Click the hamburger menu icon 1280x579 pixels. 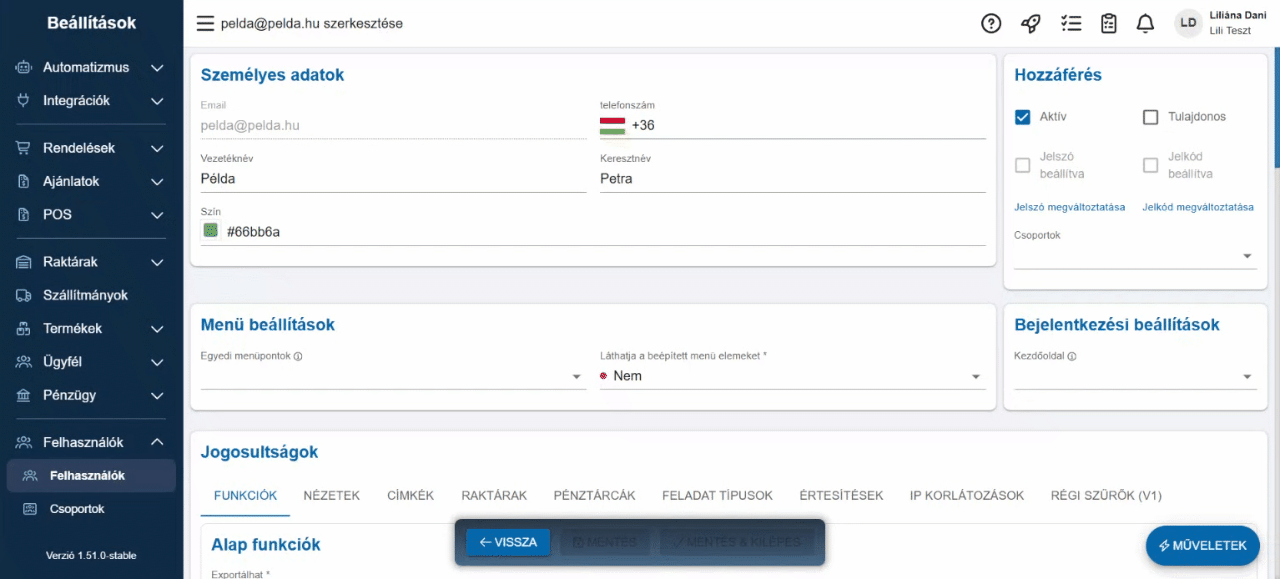tap(205, 23)
